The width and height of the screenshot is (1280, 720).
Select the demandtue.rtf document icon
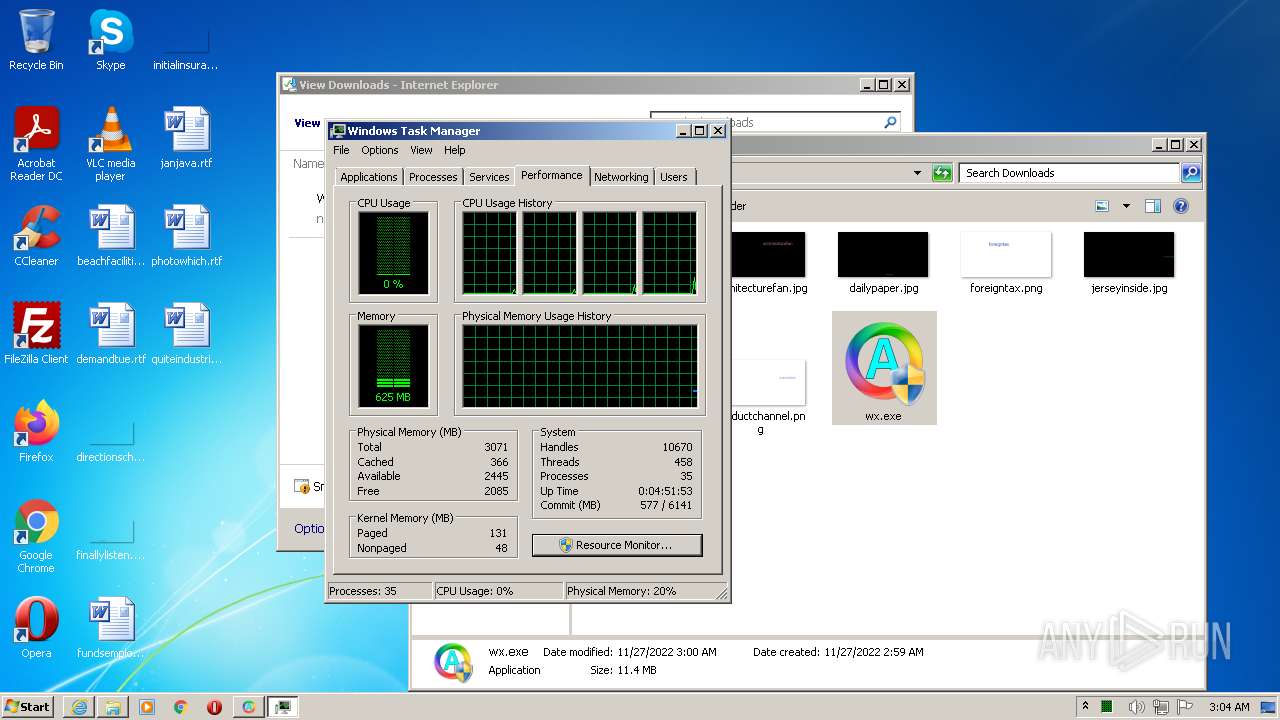point(110,333)
